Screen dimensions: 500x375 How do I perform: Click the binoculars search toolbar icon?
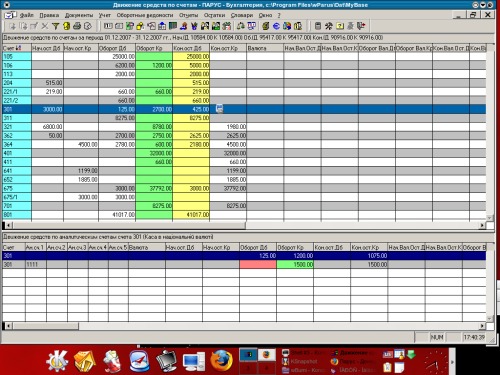205,26
